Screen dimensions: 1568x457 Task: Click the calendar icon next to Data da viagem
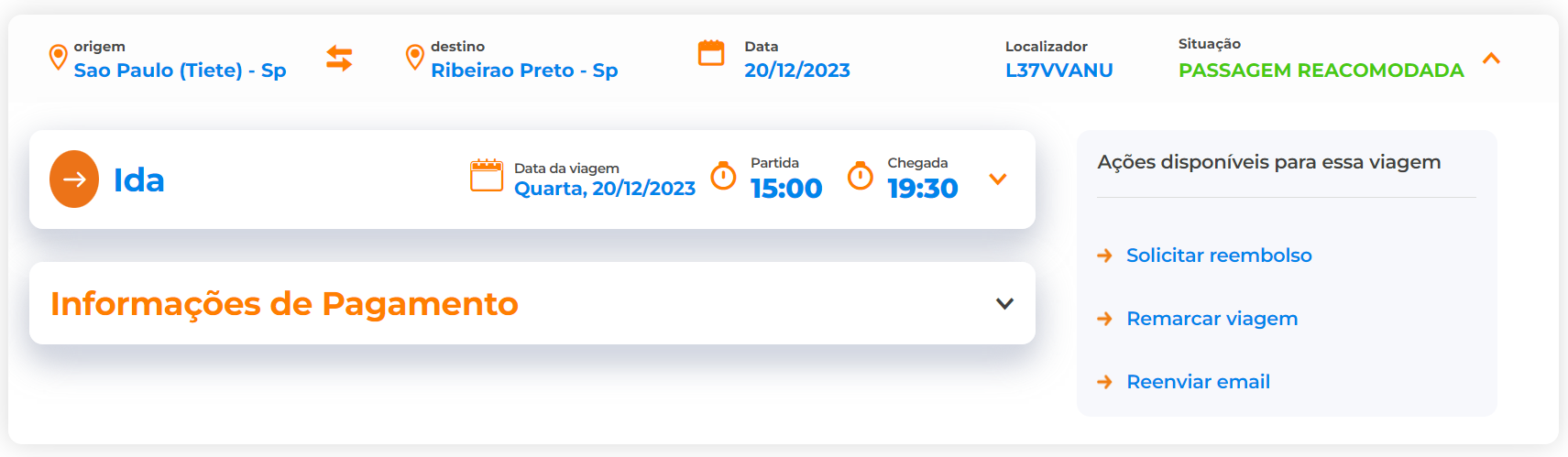[487, 176]
